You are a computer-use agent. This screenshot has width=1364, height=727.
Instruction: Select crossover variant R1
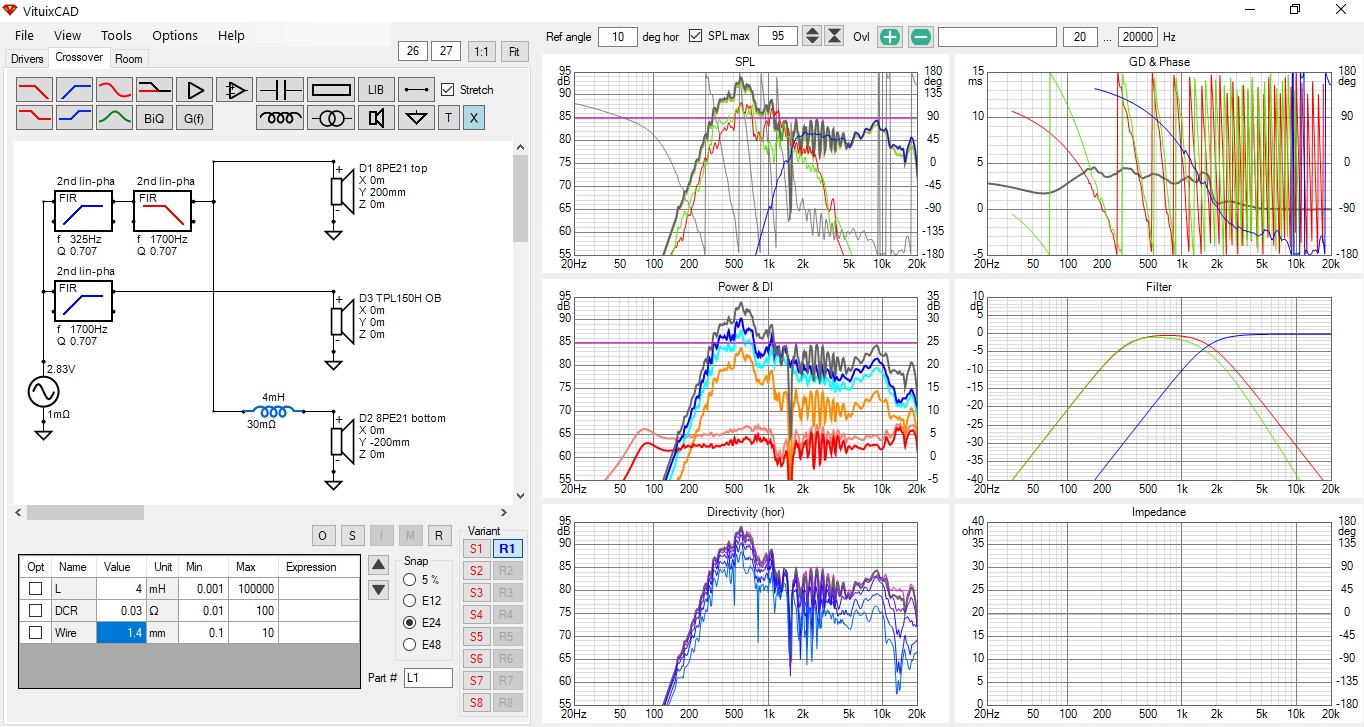click(x=507, y=549)
